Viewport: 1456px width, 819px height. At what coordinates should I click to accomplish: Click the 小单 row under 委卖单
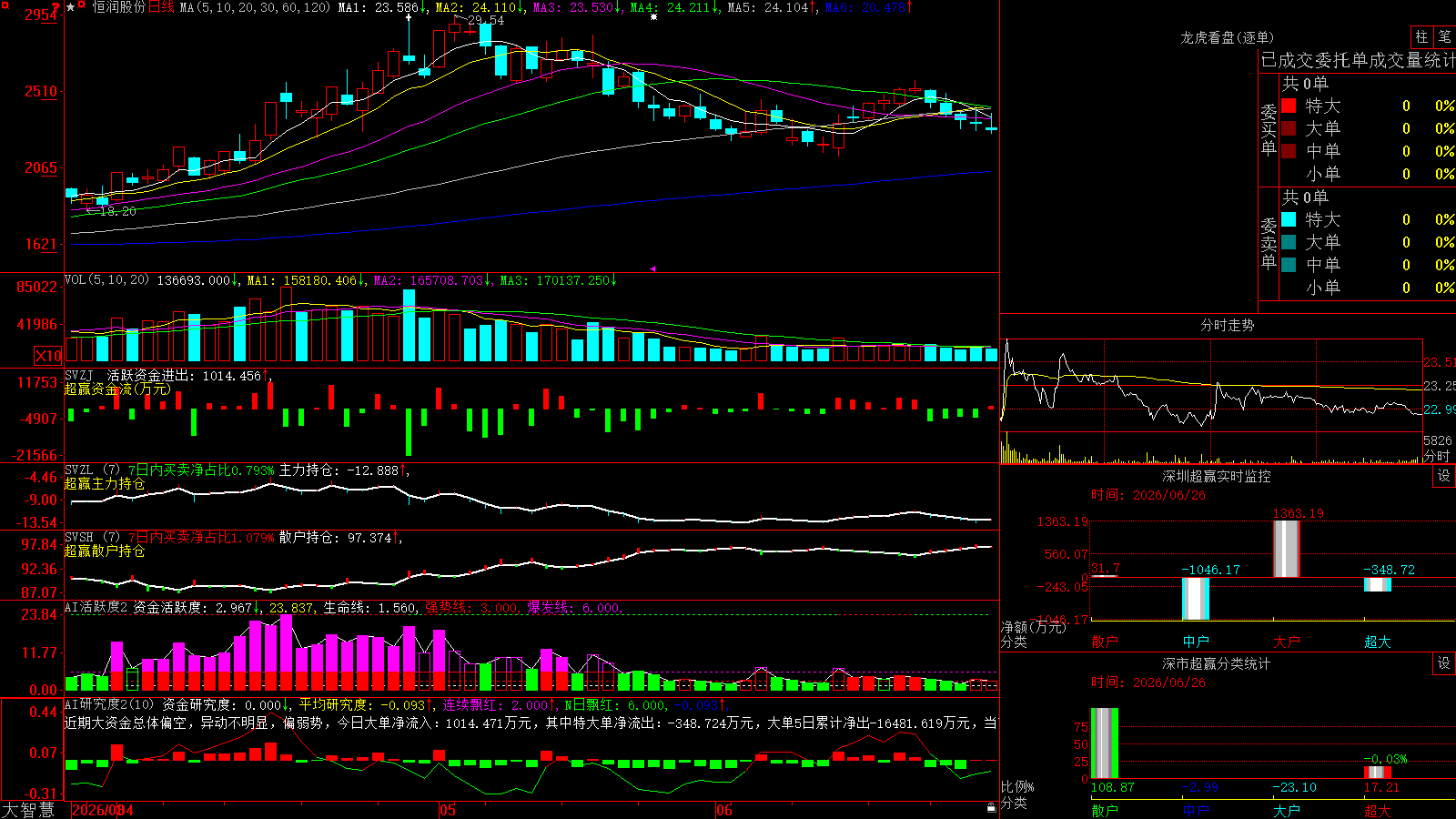click(x=1369, y=288)
